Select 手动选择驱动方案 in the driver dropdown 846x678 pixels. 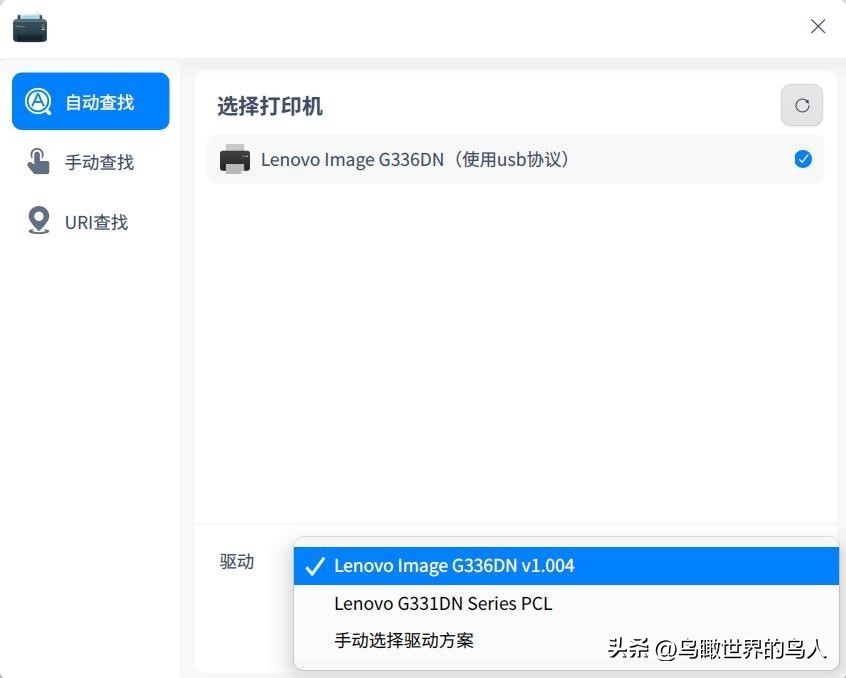(405, 641)
